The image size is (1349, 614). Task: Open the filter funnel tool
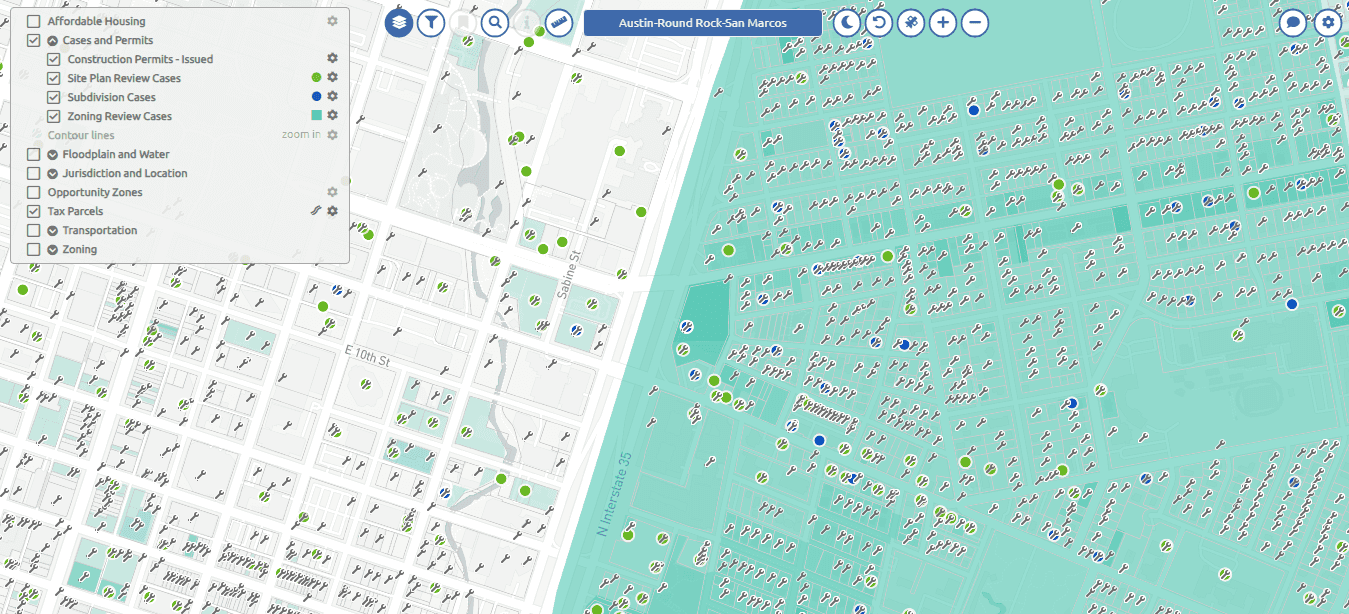(431, 22)
